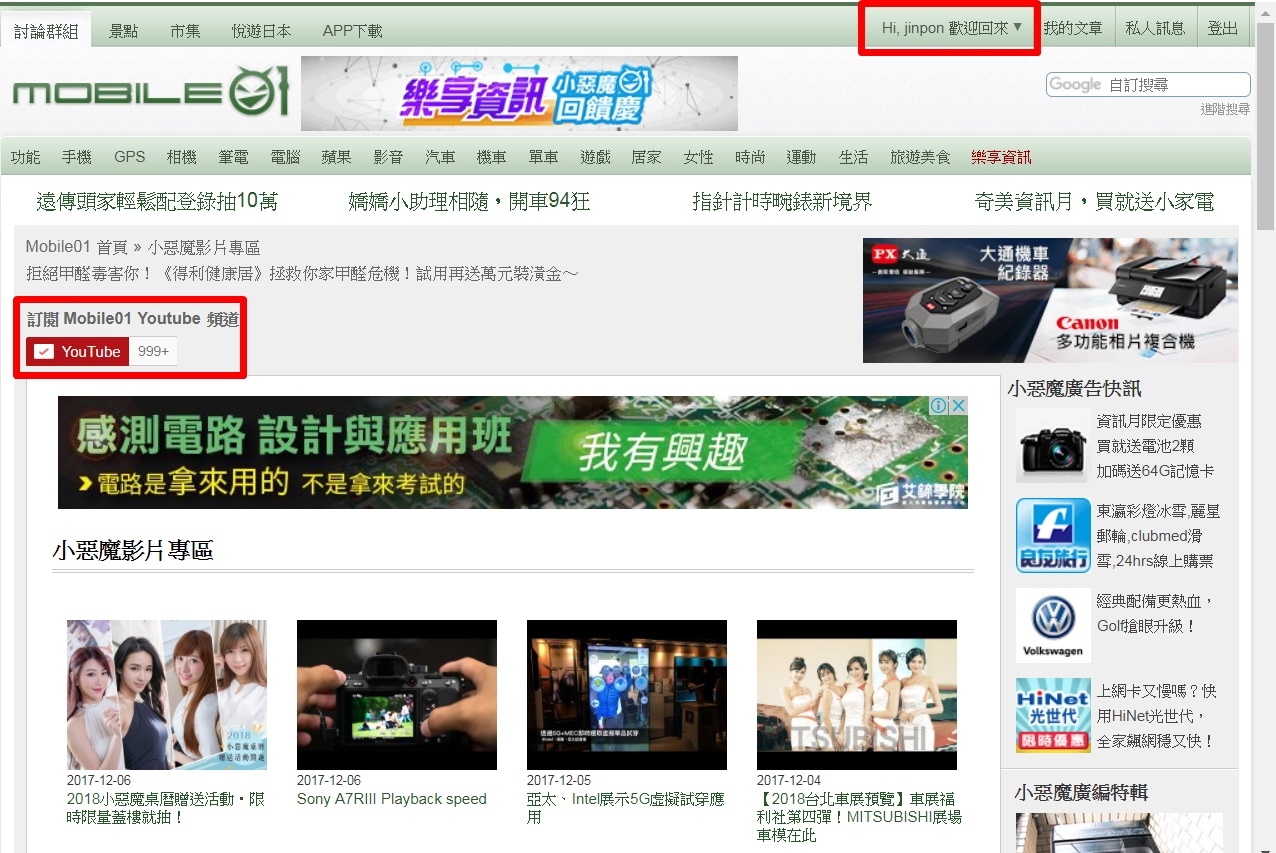Open the 時尚 category menu

750,157
